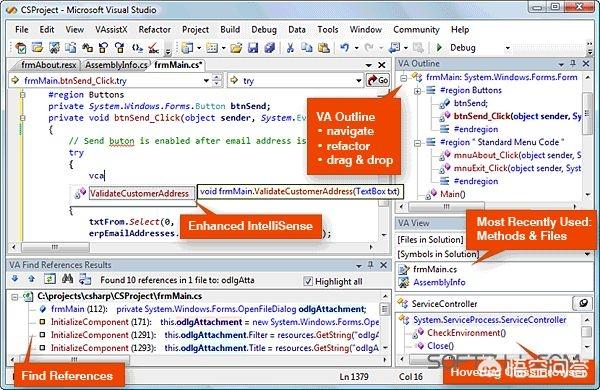Start debugging with the green play icon
This screenshot has width=600, height=390.
pos(439,47)
